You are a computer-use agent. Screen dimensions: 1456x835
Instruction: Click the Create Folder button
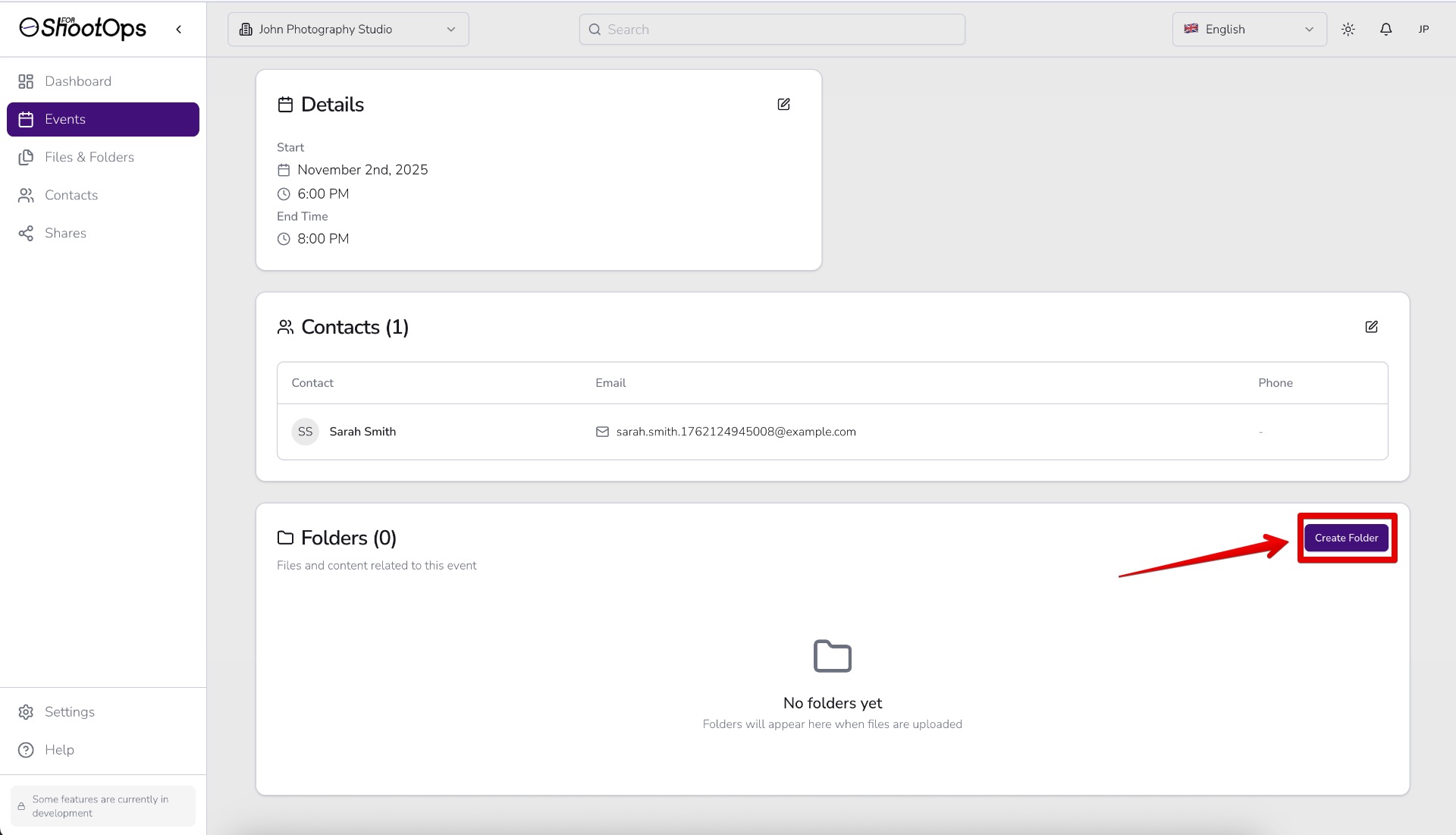click(x=1346, y=538)
